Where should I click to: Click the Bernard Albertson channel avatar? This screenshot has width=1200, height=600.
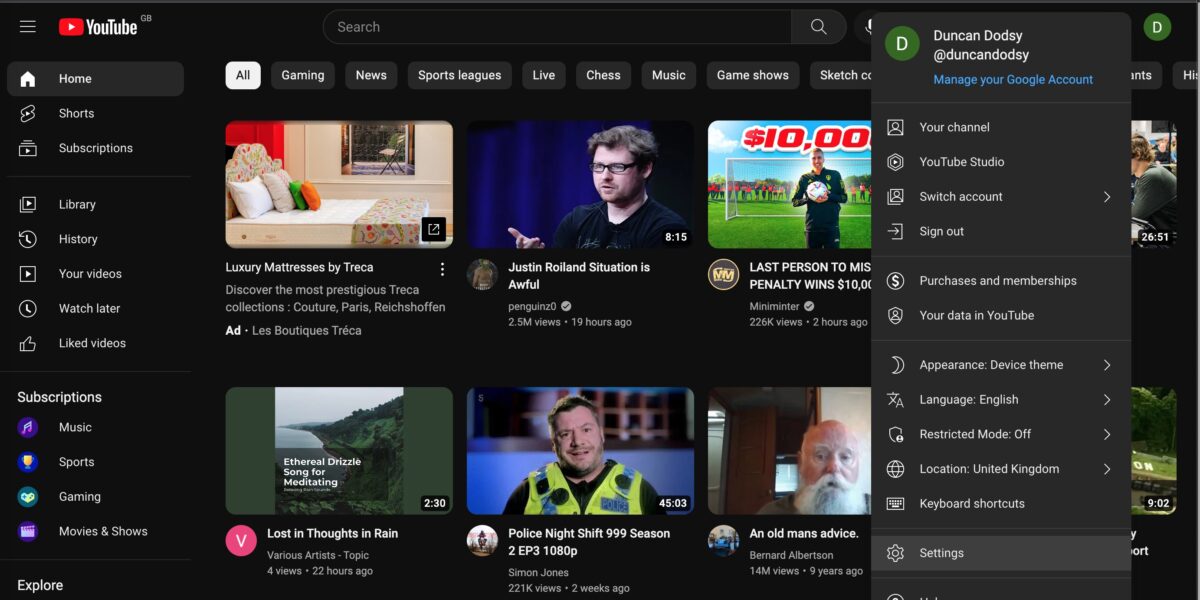pyautogui.click(x=723, y=541)
